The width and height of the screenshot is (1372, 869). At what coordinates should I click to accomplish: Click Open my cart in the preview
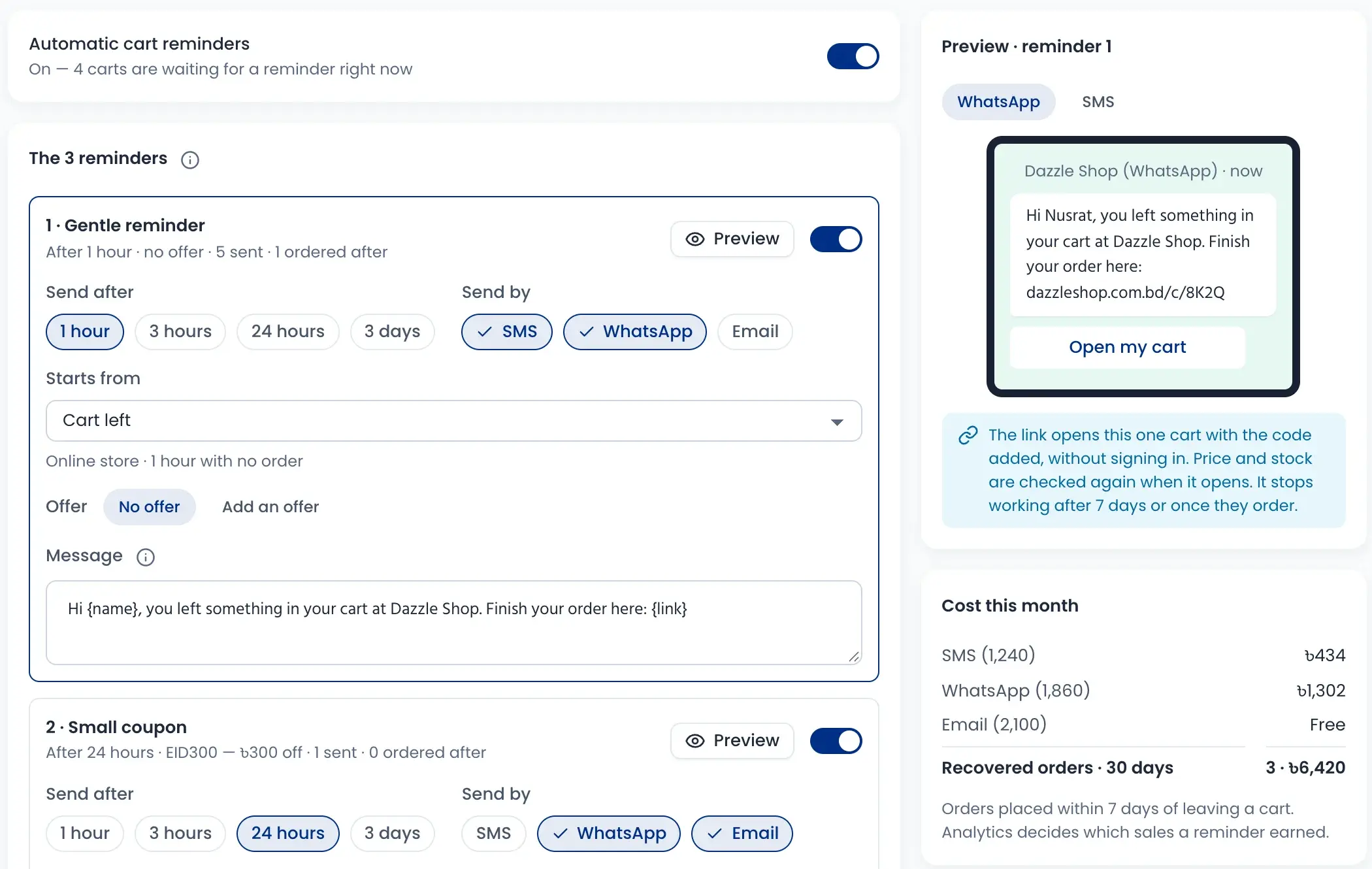pyautogui.click(x=1128, y=348)
